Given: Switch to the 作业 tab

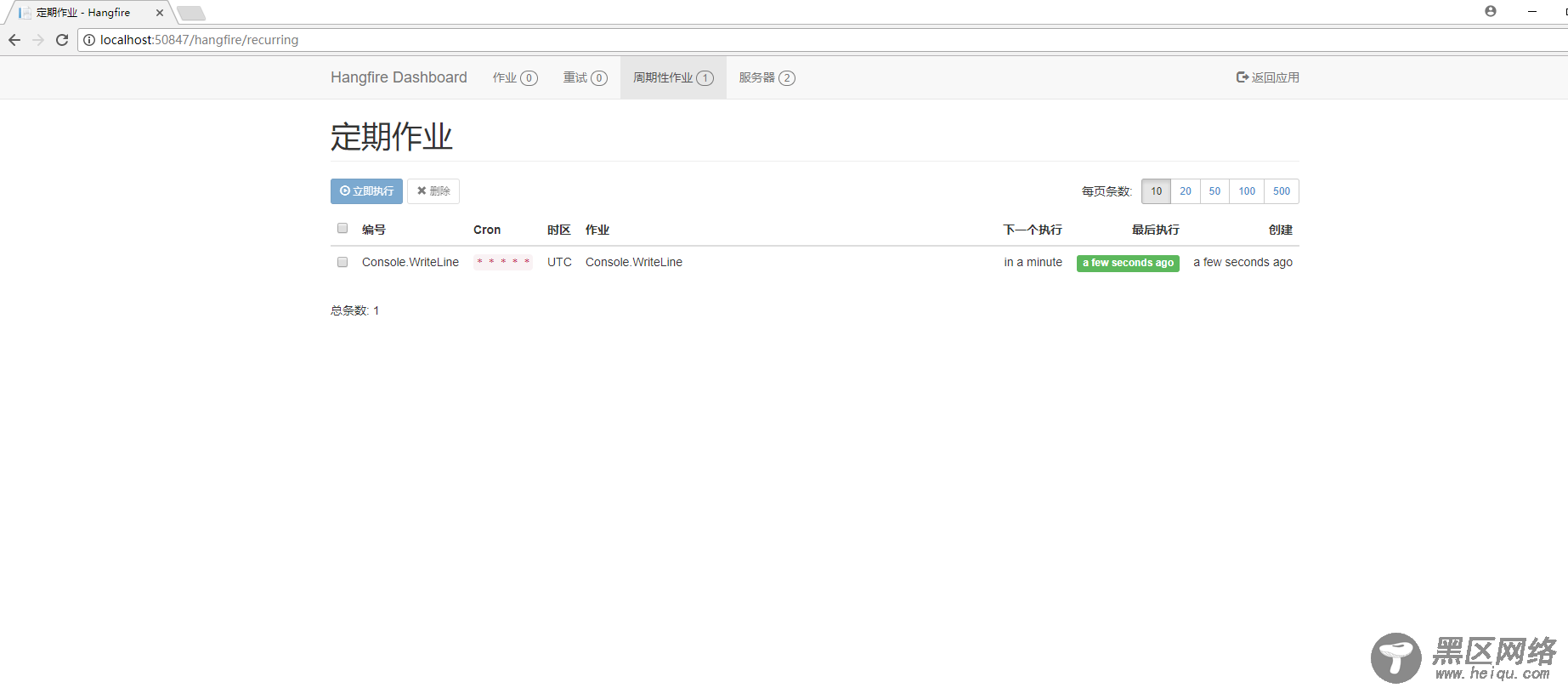Looking at the screenshot, I should [515, 77].
